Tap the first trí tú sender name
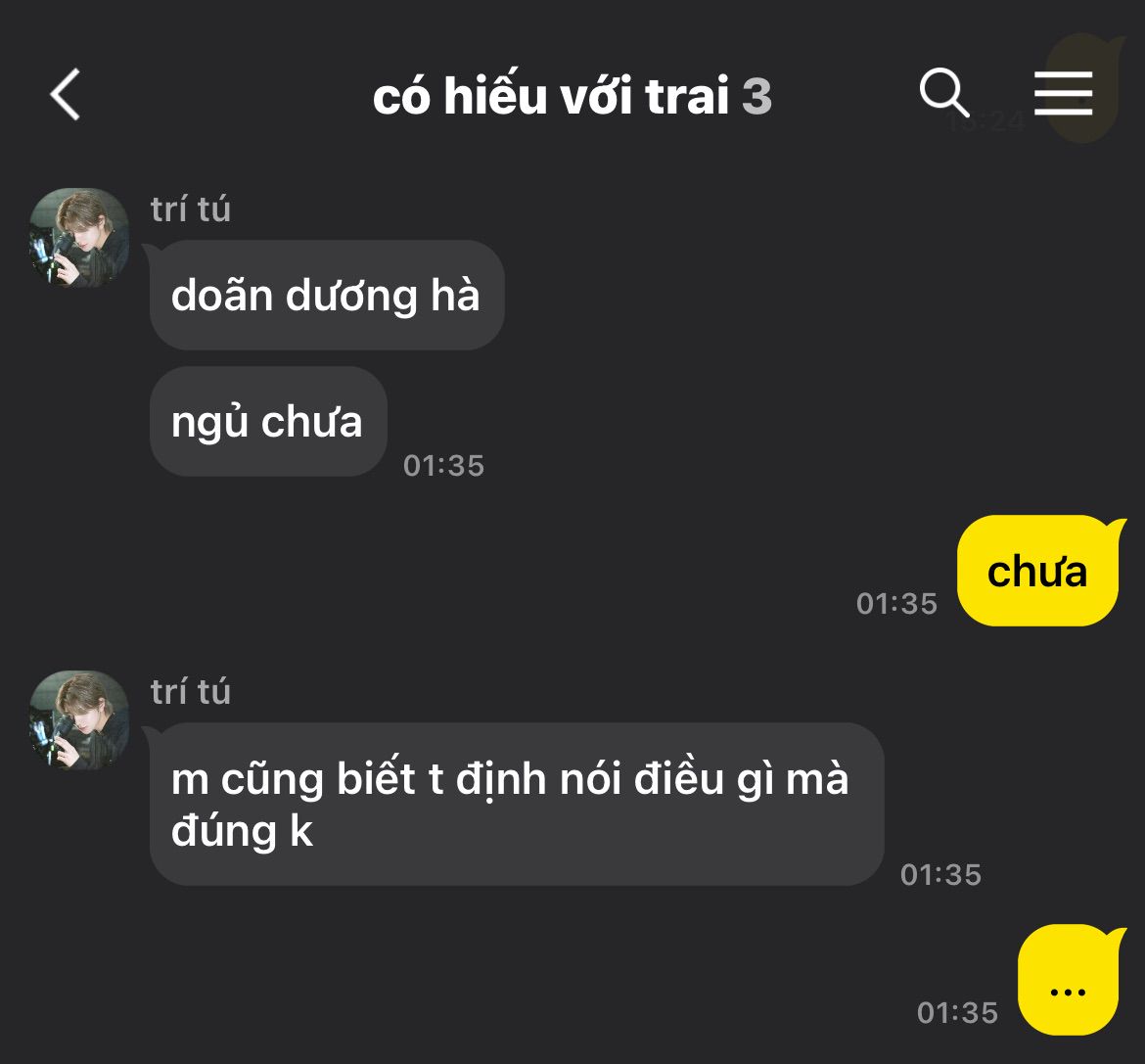1145x1064 pixels. [191, 208]
